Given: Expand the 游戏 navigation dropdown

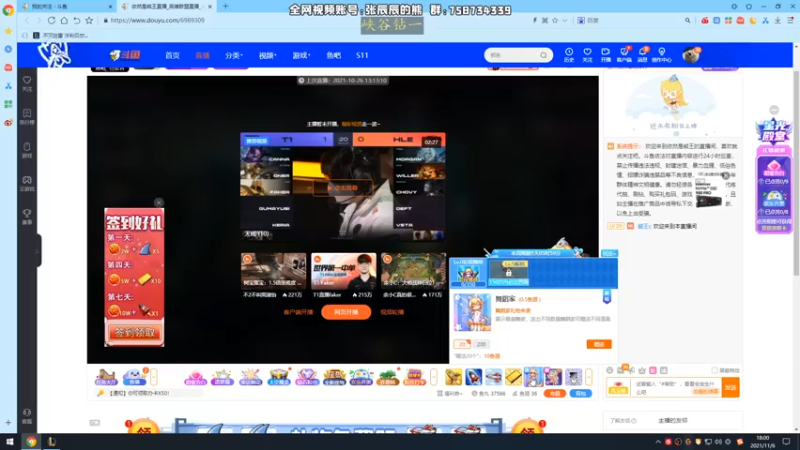Looking at the screenshot, I should [x=301, y=55].
